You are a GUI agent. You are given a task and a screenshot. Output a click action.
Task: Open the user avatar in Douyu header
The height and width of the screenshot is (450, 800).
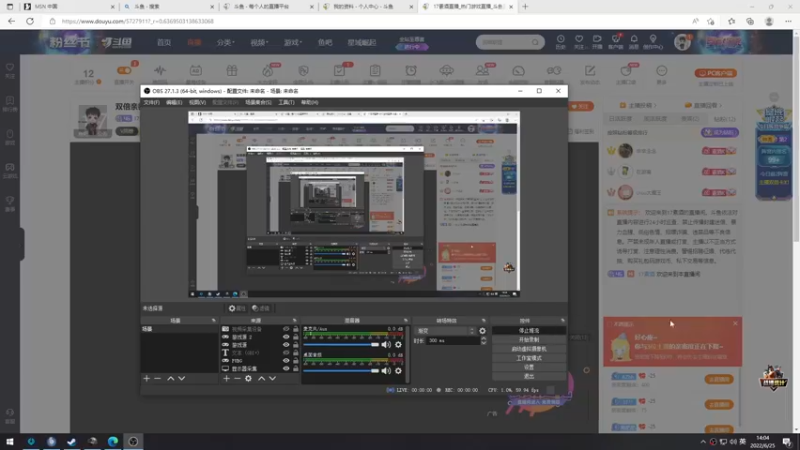pos(682,42)
